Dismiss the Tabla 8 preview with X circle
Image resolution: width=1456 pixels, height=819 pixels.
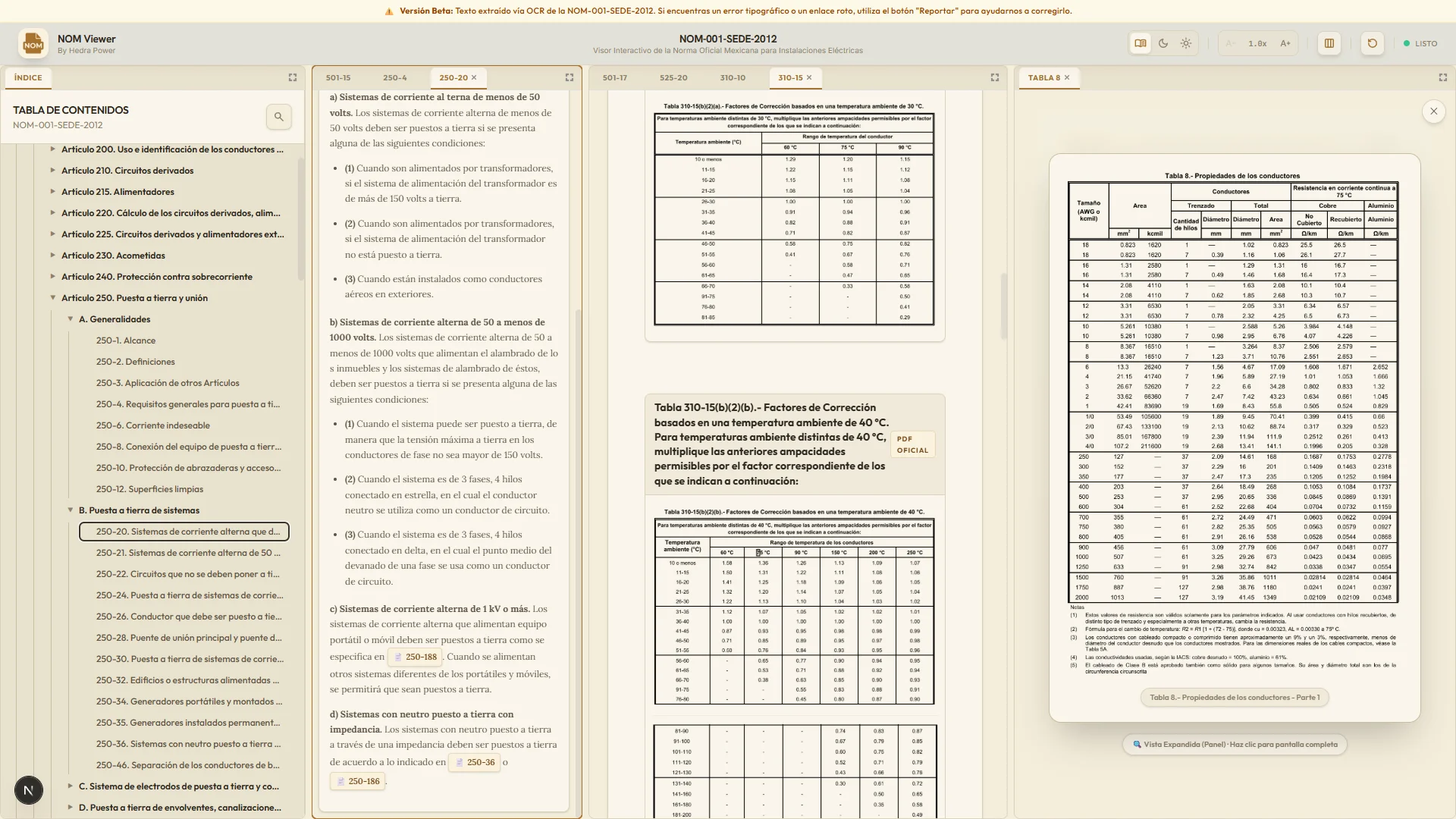[1434, 111]
